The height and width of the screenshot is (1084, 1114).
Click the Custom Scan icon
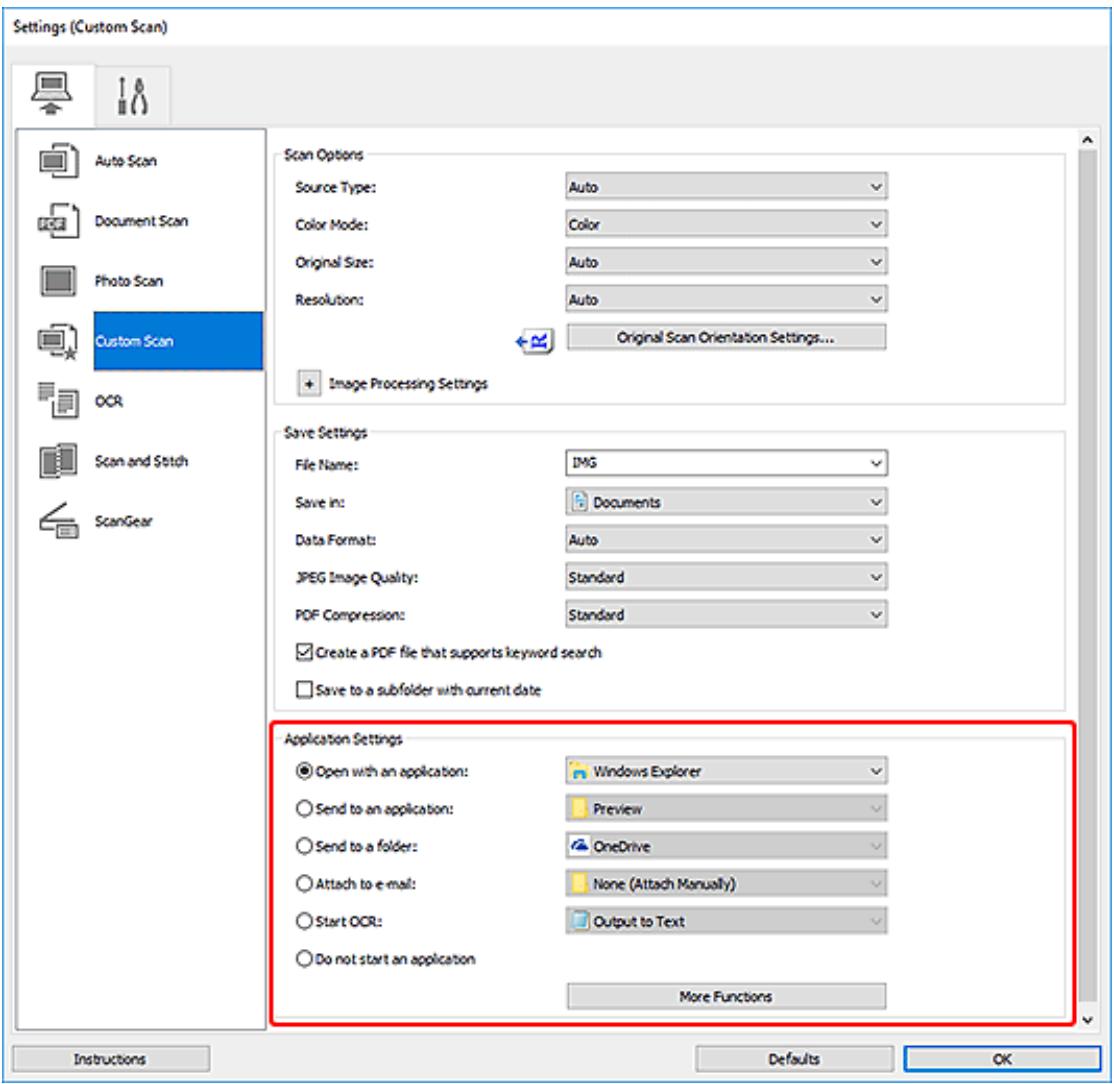coord(57,342)
